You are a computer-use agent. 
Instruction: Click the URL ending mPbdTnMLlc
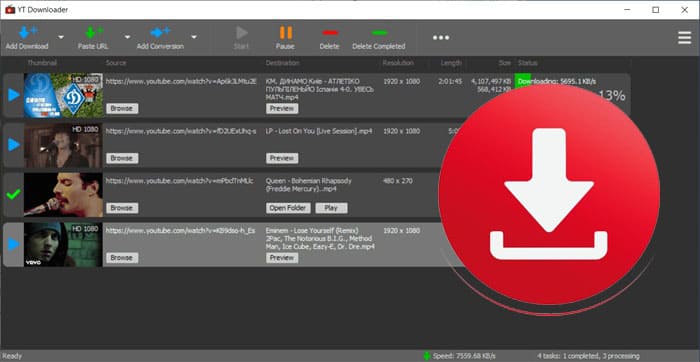tap(179, 181)
